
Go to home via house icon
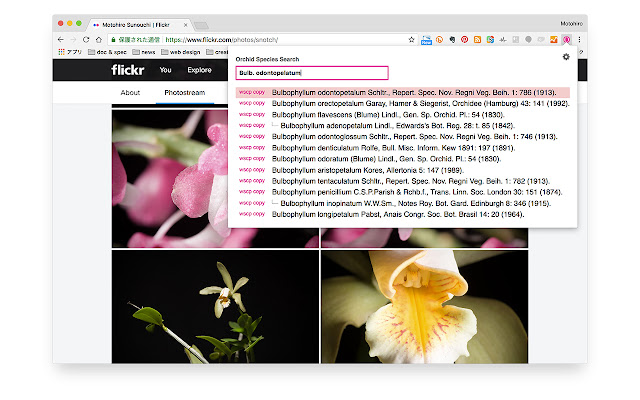click(99, 40)
